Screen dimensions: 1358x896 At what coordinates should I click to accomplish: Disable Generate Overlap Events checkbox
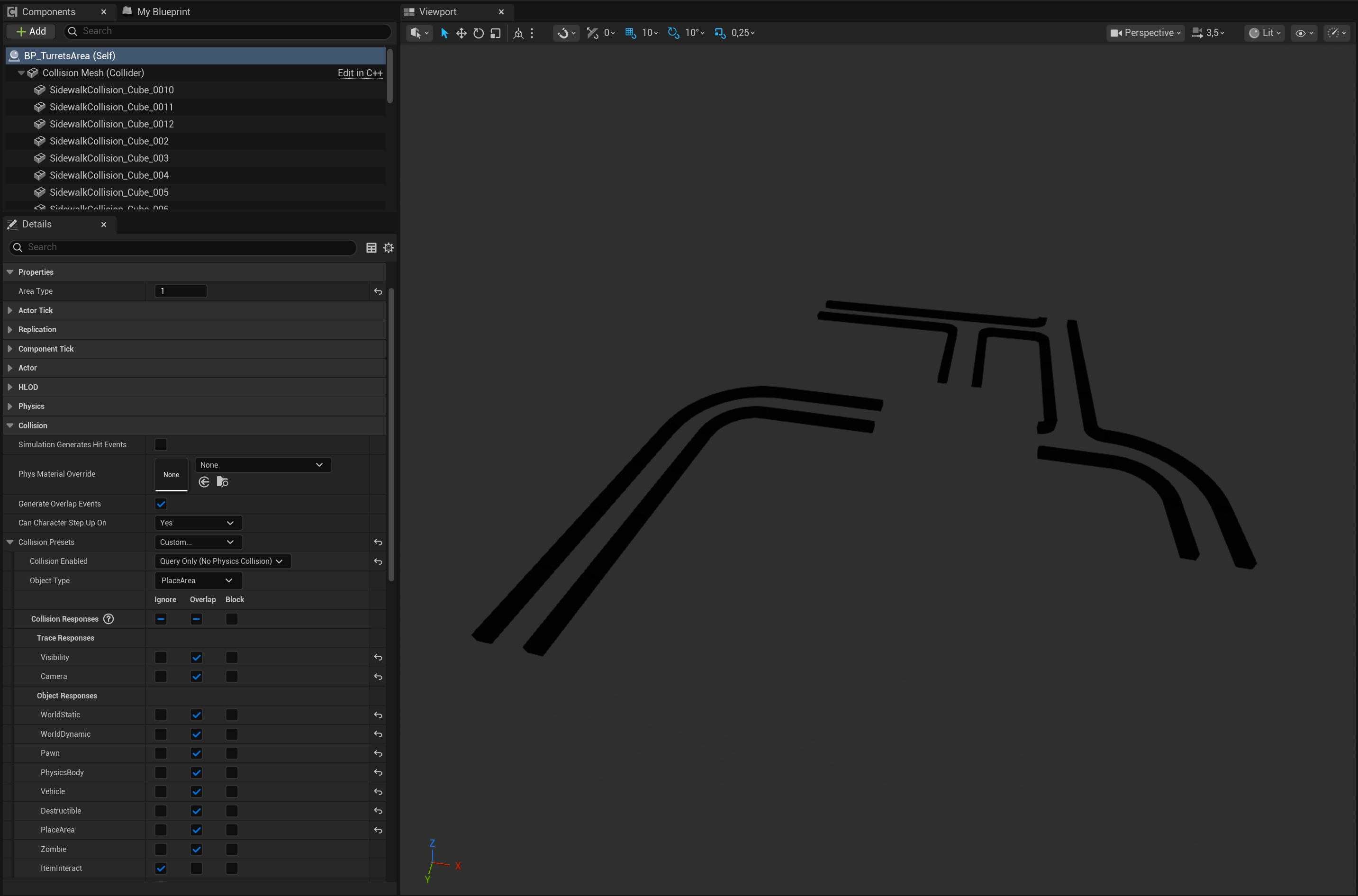(x=161, y=504)
